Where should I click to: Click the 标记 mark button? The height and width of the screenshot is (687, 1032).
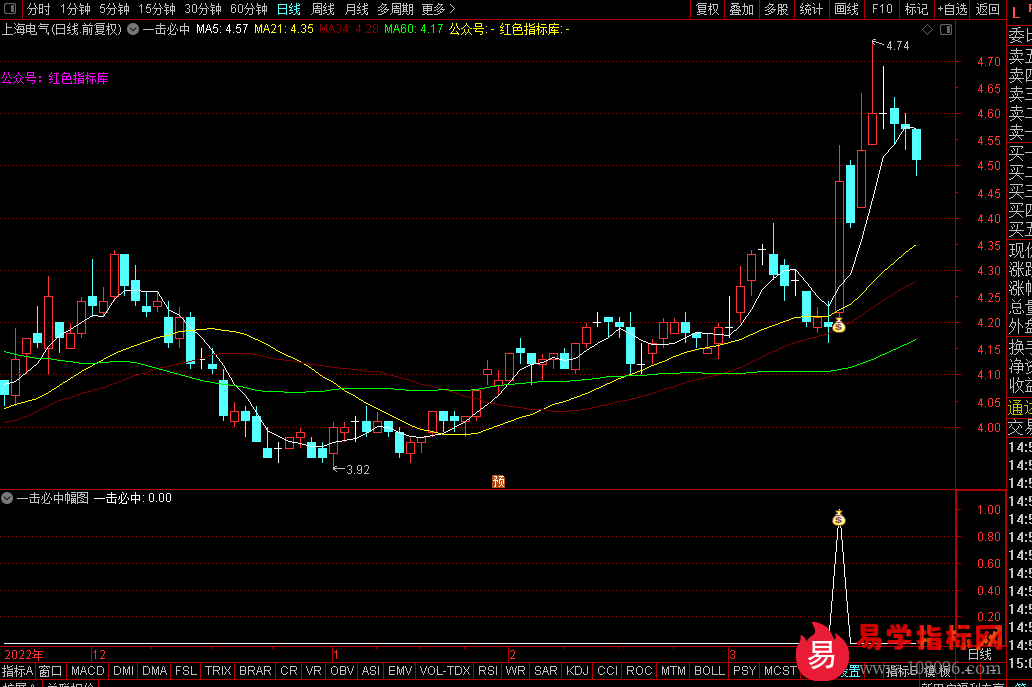pyautogui.click(x=916, y=9)
